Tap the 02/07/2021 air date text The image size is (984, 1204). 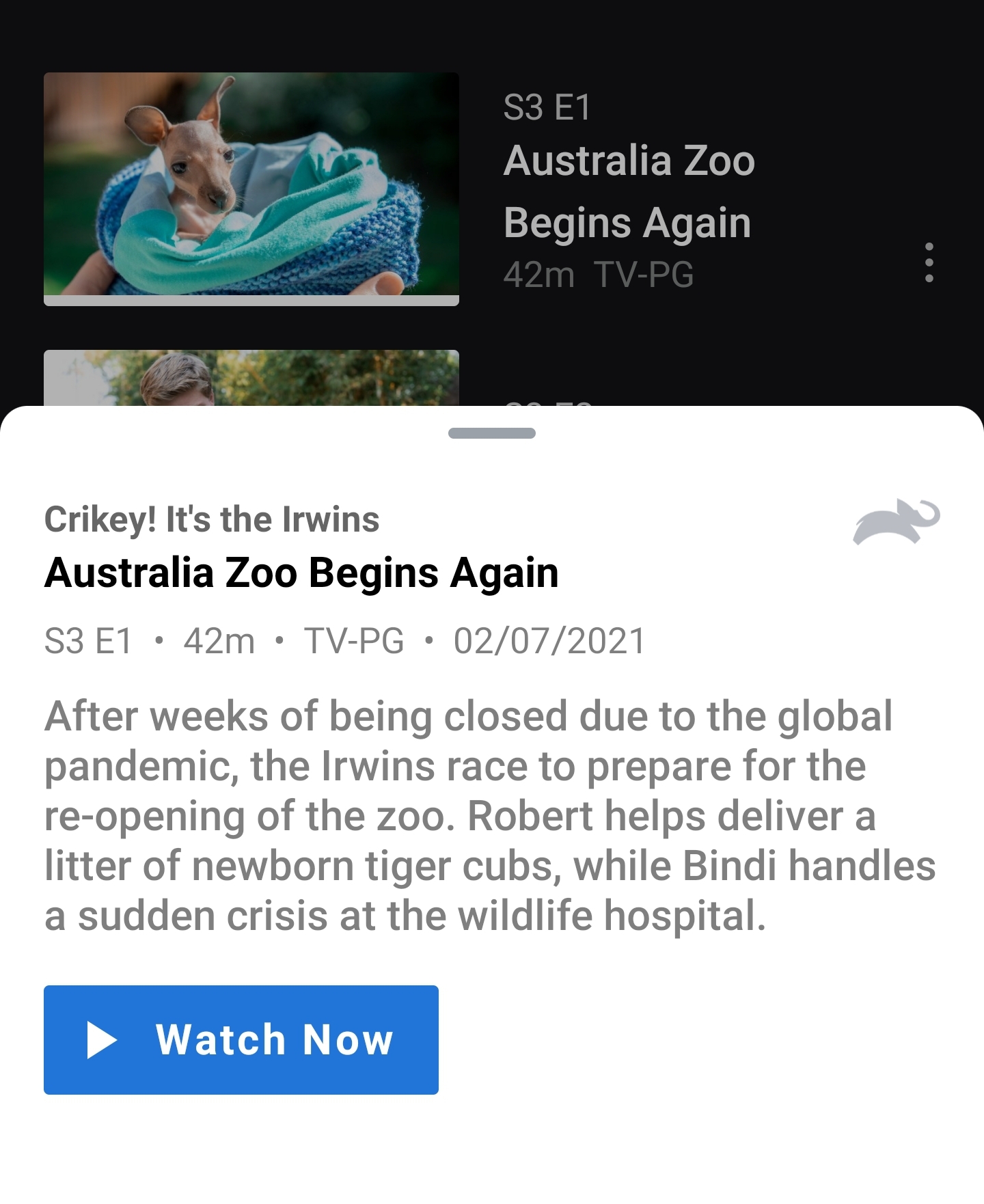549,641
